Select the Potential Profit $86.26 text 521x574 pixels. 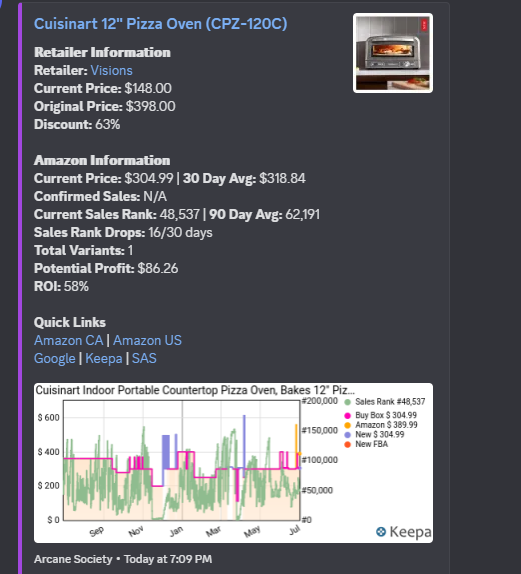(106, 268)
